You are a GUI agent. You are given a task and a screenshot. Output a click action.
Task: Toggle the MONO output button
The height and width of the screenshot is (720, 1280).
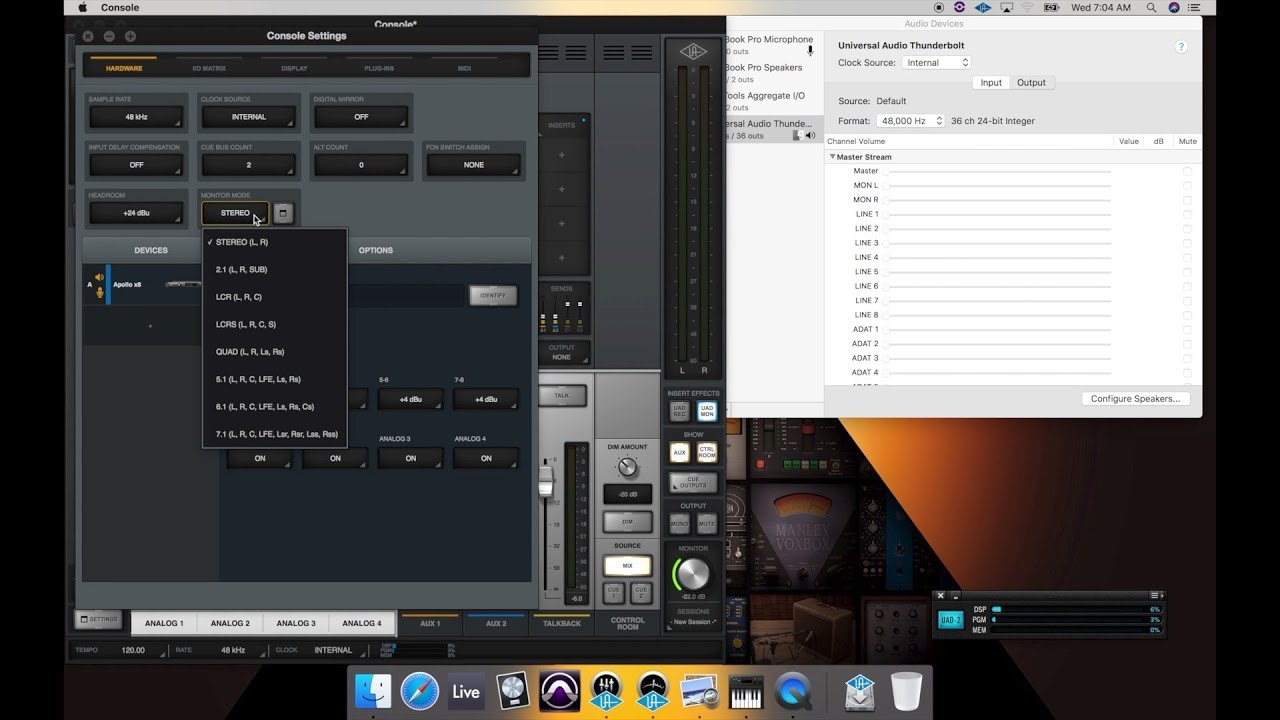(x=679, y=523)
